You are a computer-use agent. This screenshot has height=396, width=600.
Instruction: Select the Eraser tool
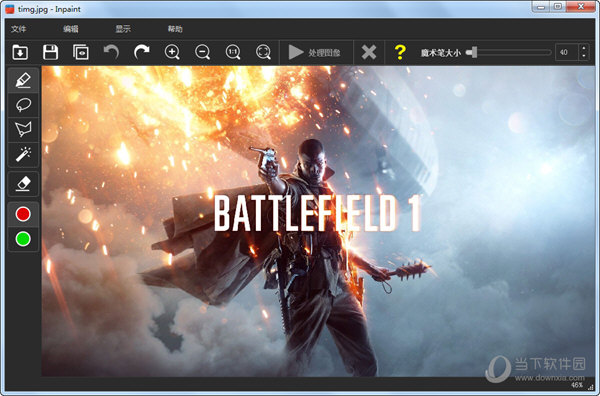(x=23, y=184)
